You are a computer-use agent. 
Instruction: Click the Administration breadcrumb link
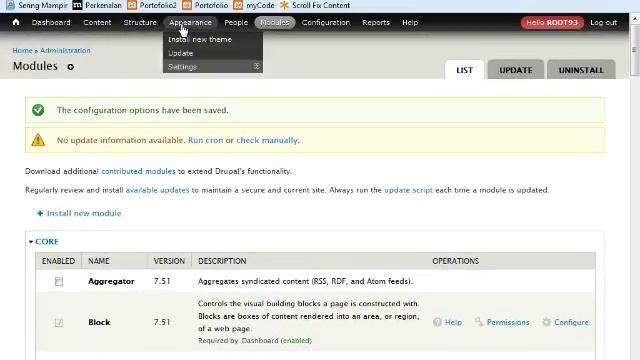[x=65, y=51]
